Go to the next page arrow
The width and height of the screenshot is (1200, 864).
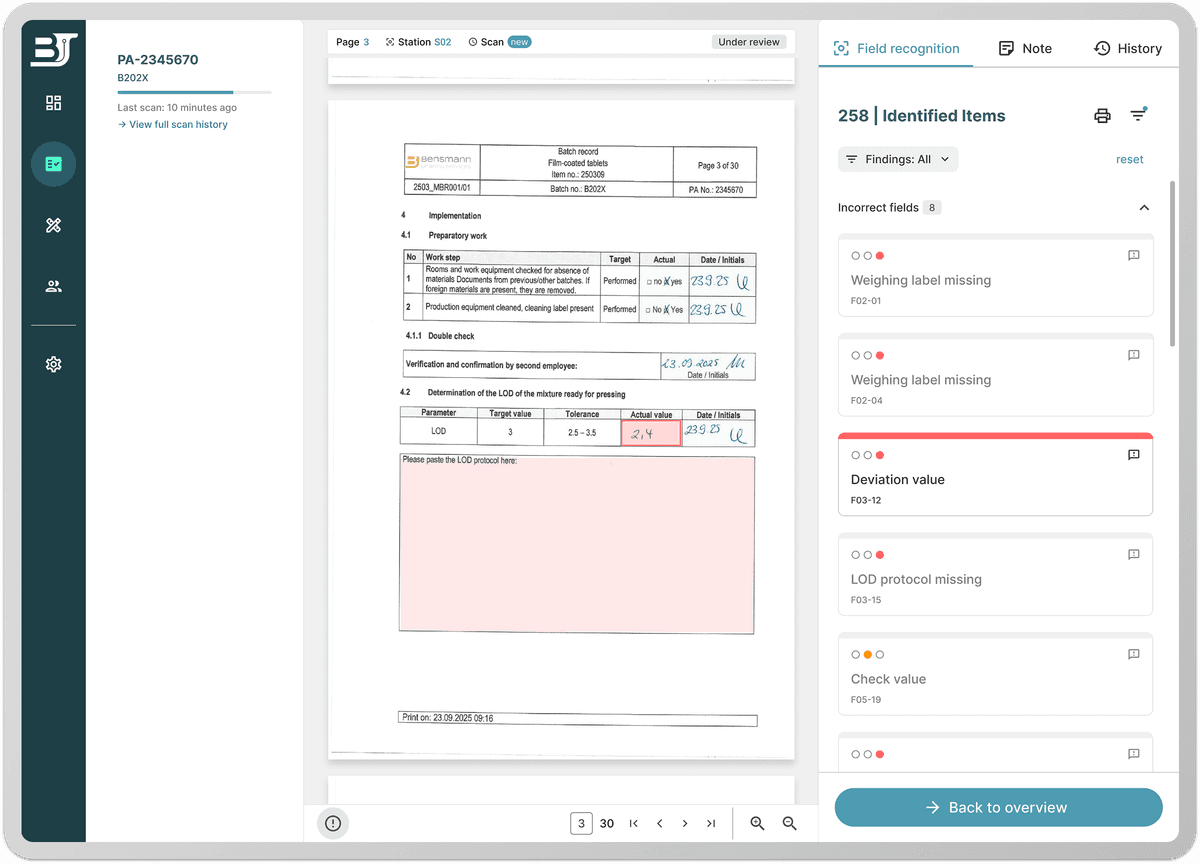pos(685,823)
